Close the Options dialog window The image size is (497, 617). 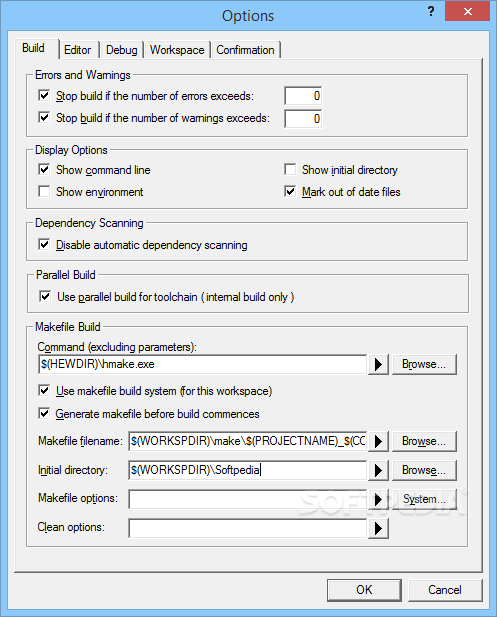point(467,11)
